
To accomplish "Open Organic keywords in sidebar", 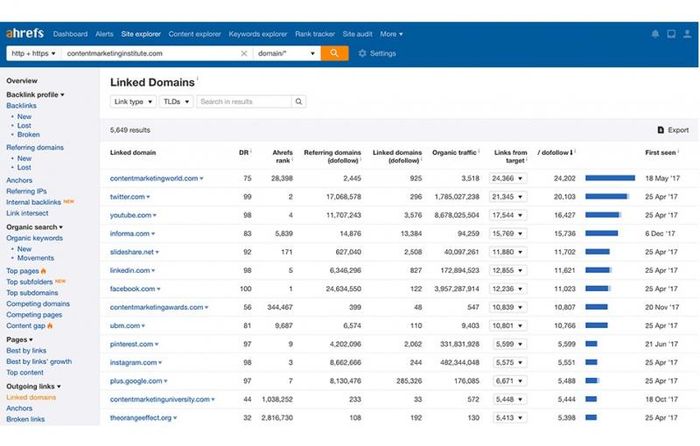I will pyautogui.click(x=34, y=238).
